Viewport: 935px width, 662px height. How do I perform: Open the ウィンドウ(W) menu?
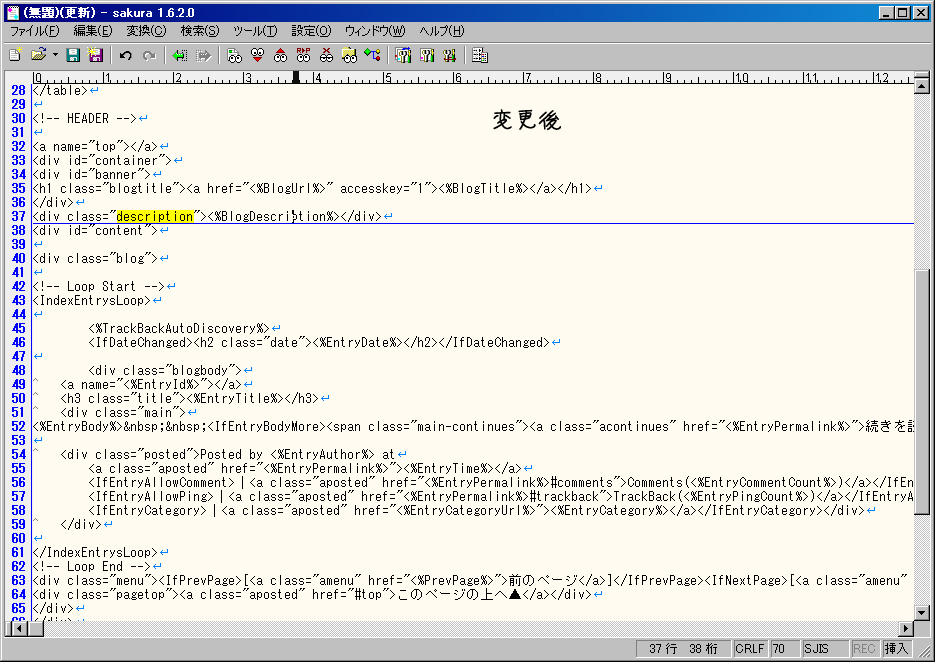pos(375,31)
